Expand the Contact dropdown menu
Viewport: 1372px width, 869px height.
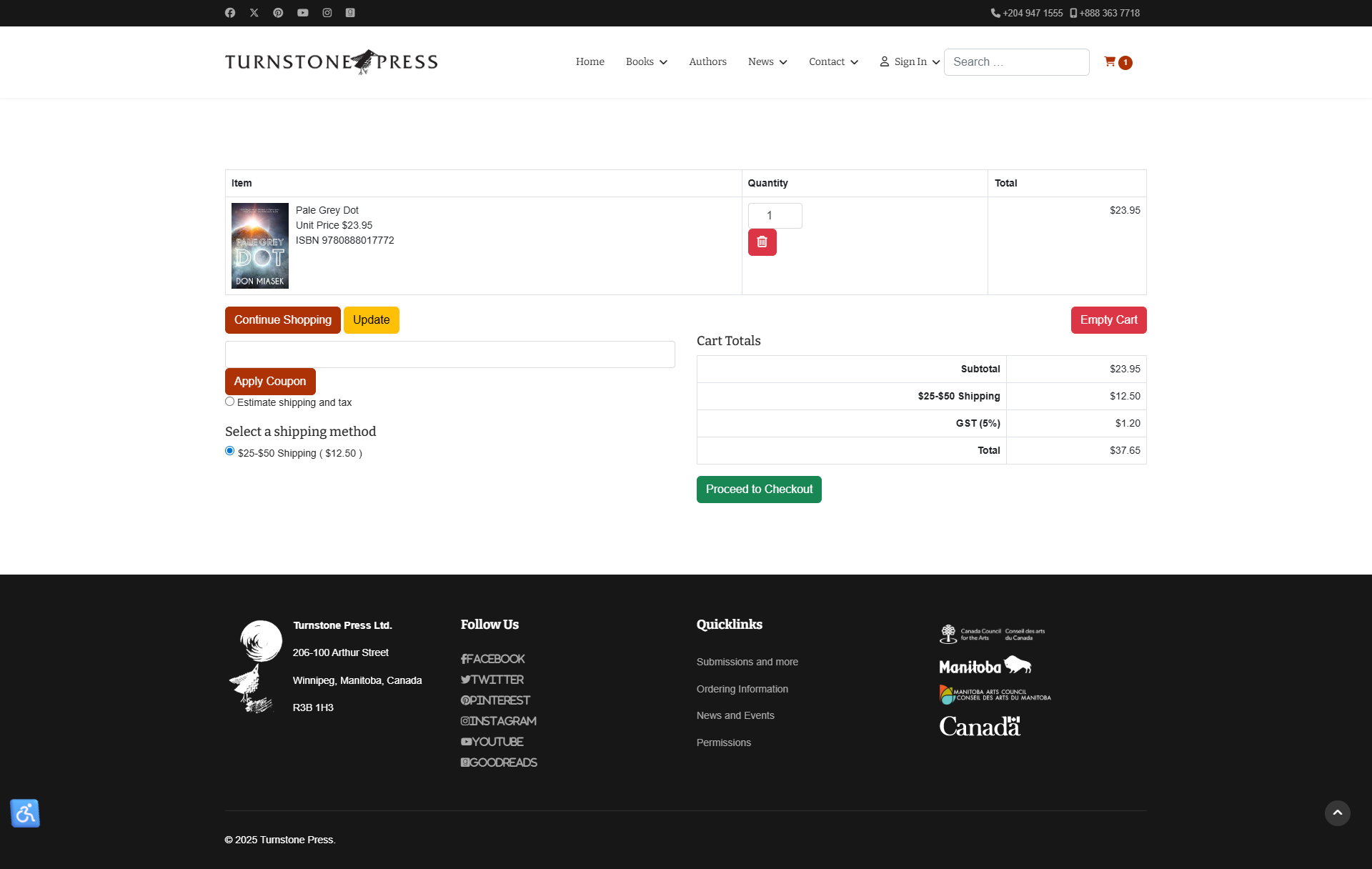point(833,62)
